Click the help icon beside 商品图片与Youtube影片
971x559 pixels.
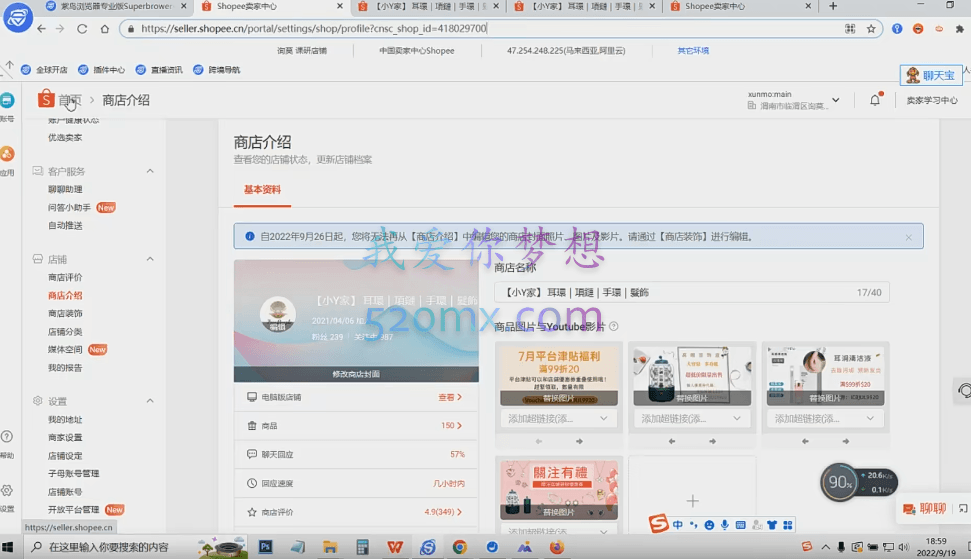(x=614, y=326)
